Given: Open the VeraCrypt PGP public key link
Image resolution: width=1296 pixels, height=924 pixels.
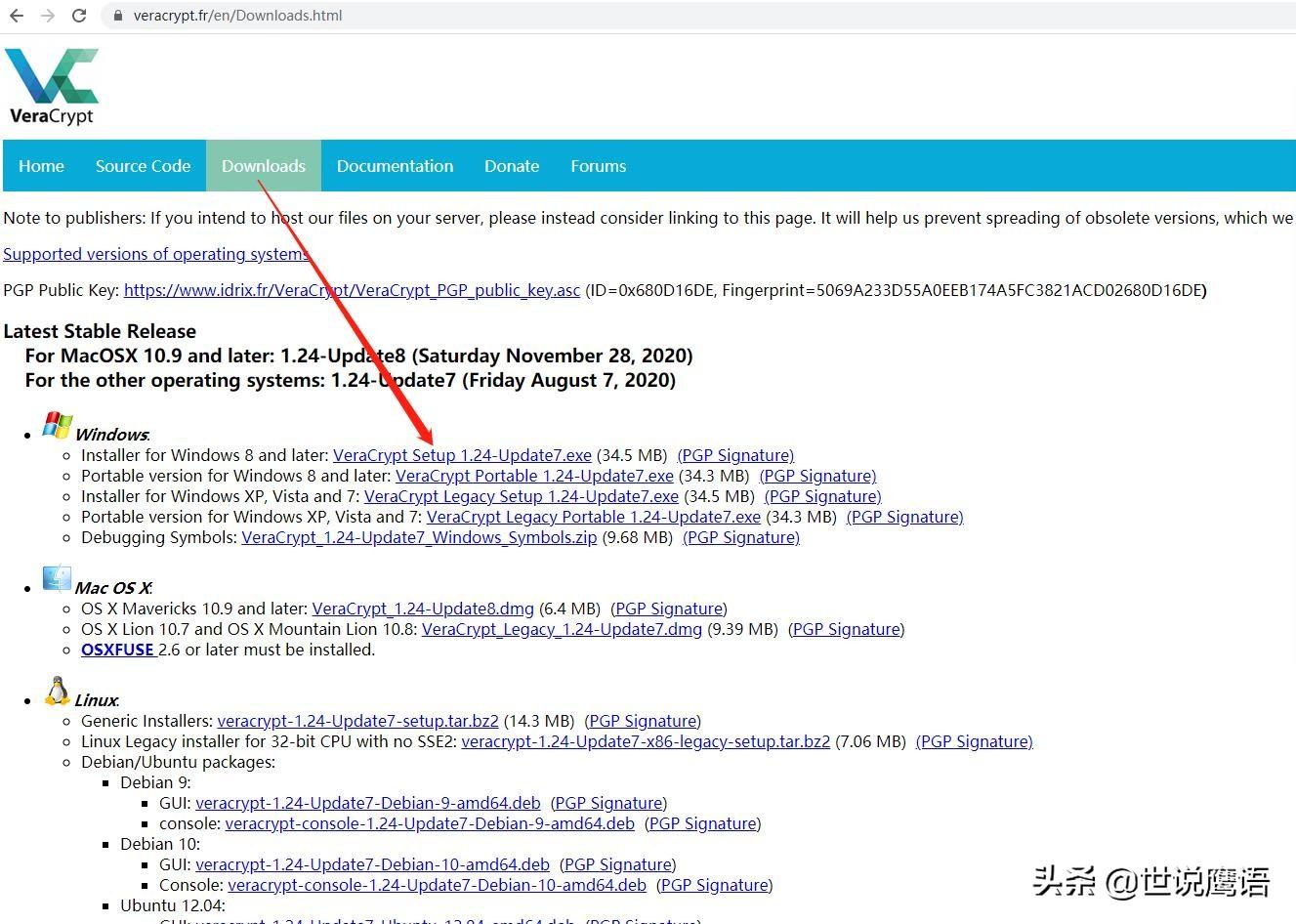Looking at the screenshot, I should 352,290.
